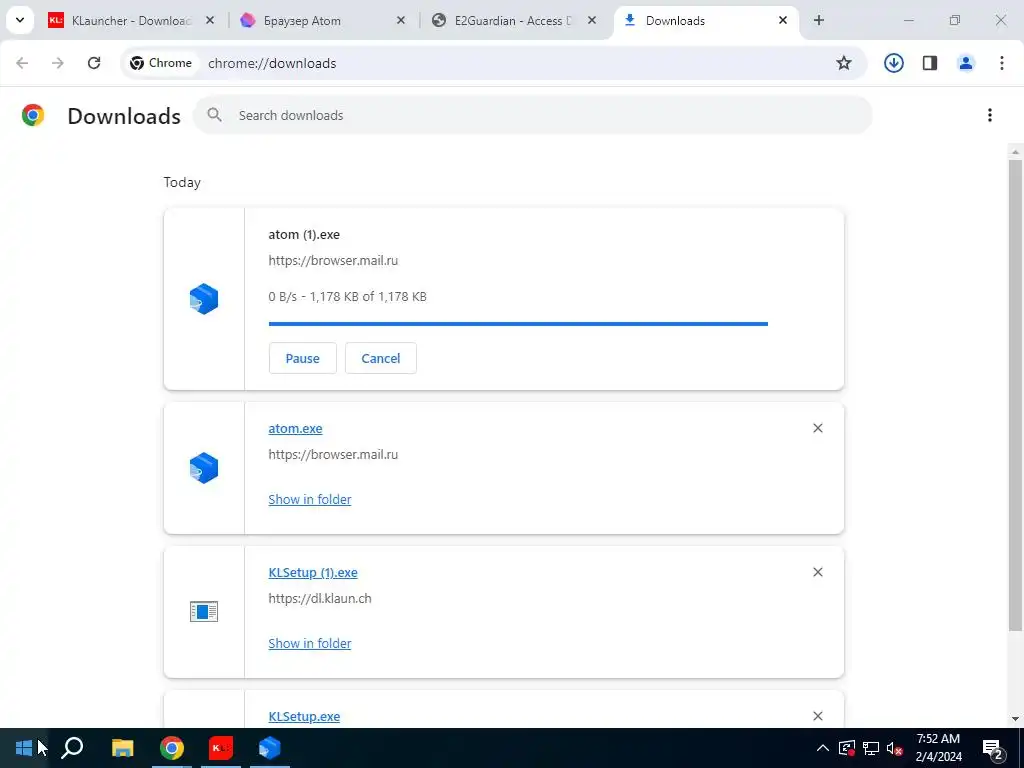Image resolution: width=1024 pixels, height=768 pixels.
Task: Reload the current page
Action: (94, 63)
